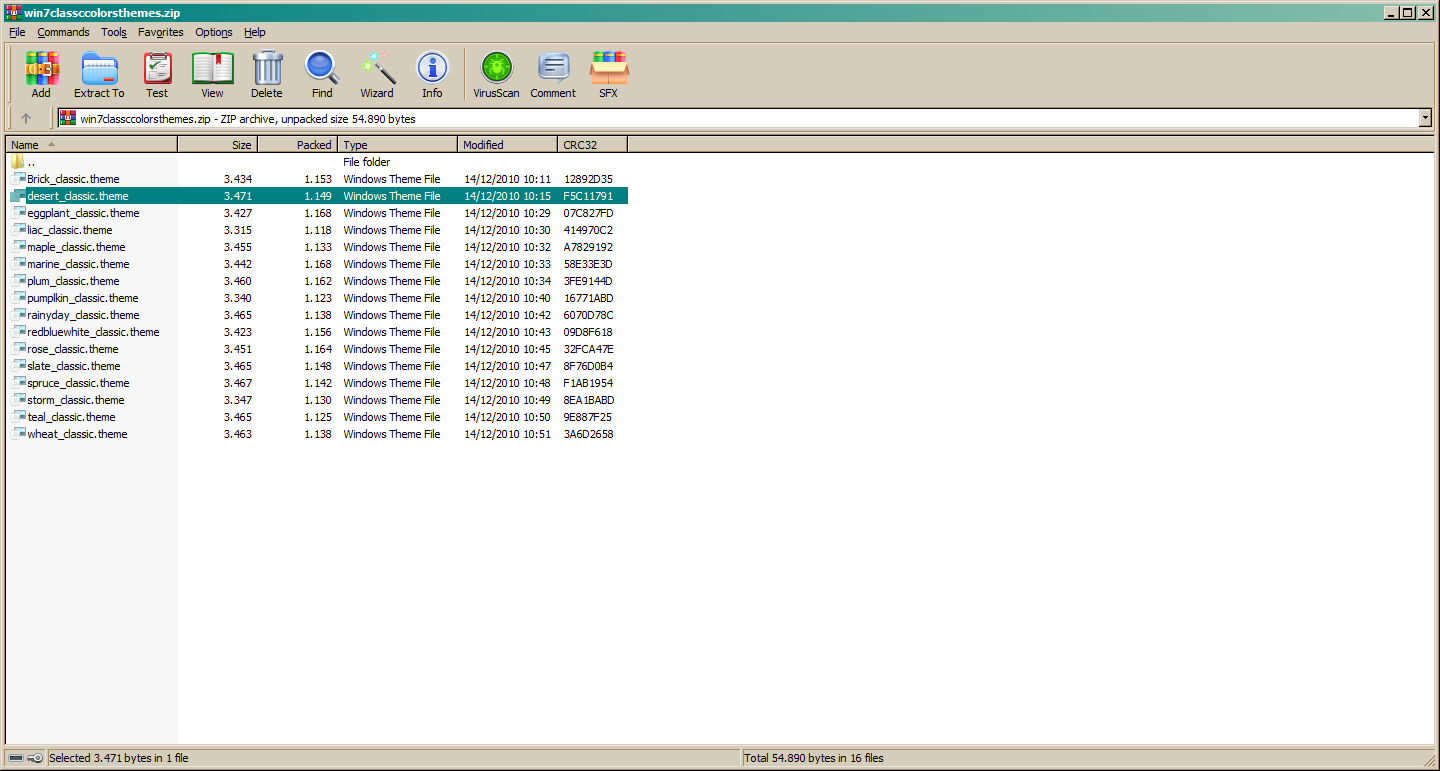Select liac_classic.theme file name
Viewport: 1440px width, 771px height.
70,230
